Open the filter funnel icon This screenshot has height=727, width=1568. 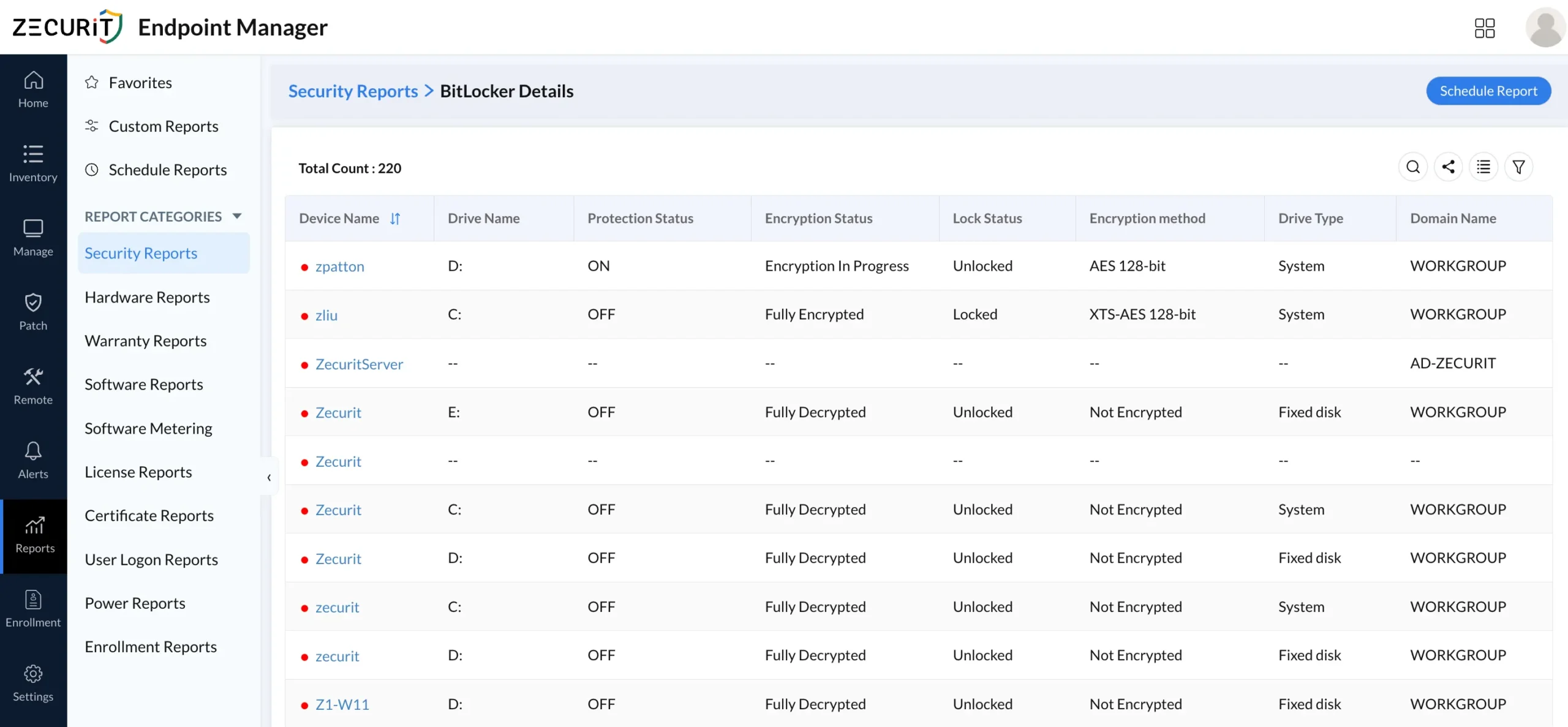tap(1518, 167)
